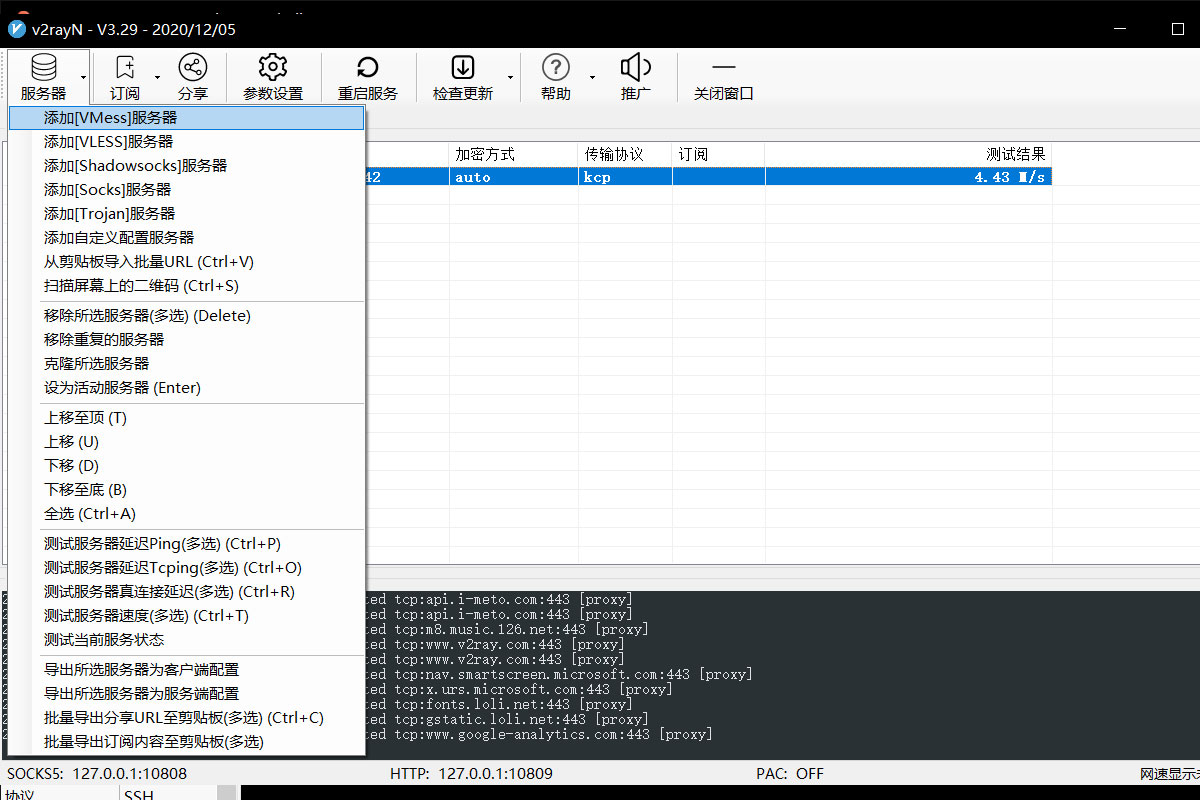Click the 重启服务 restart service icon
Viewport: 1200px width, 800px height.
coord(368,68)
